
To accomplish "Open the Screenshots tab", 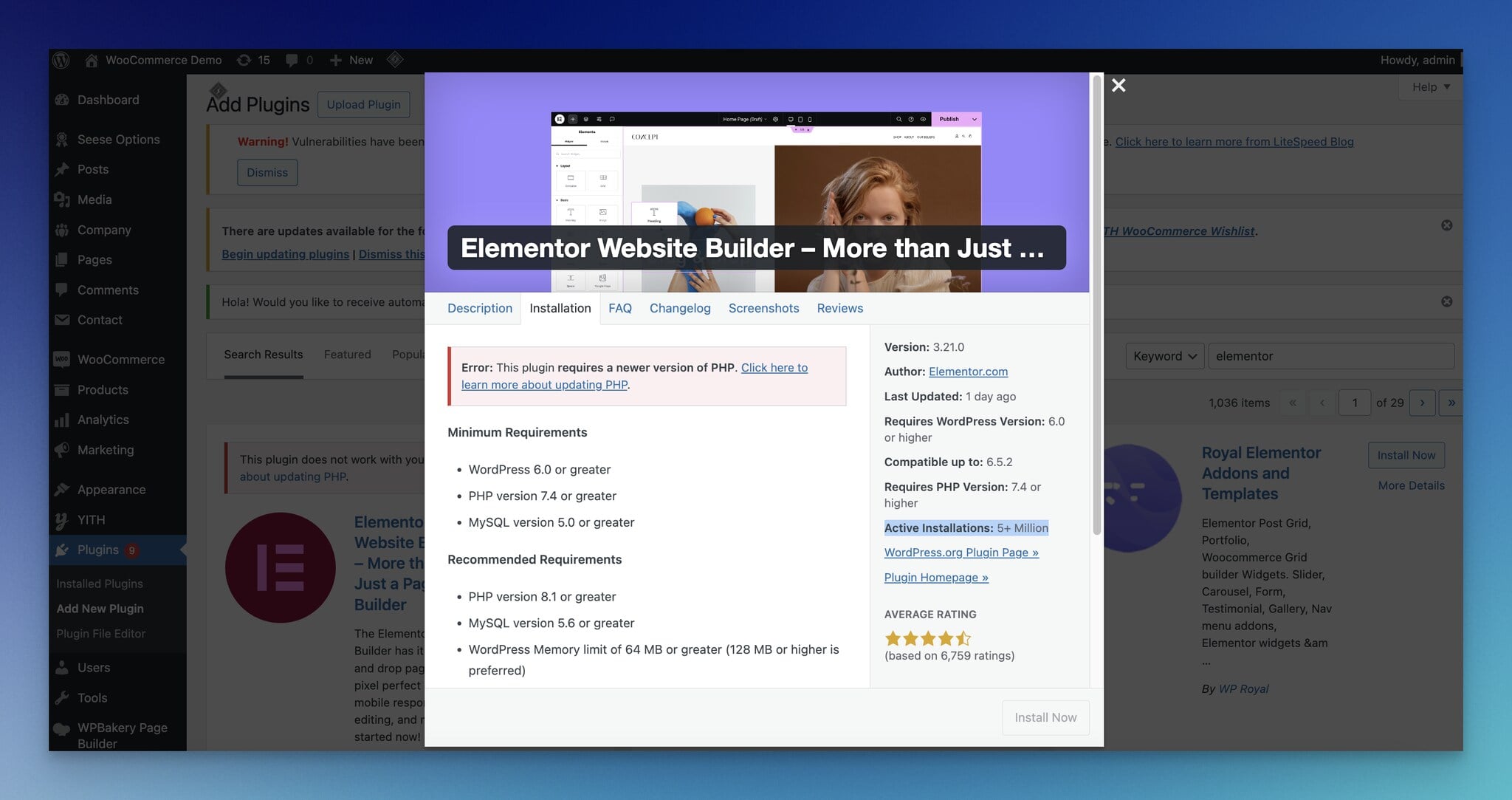I will tap(763, 308).
